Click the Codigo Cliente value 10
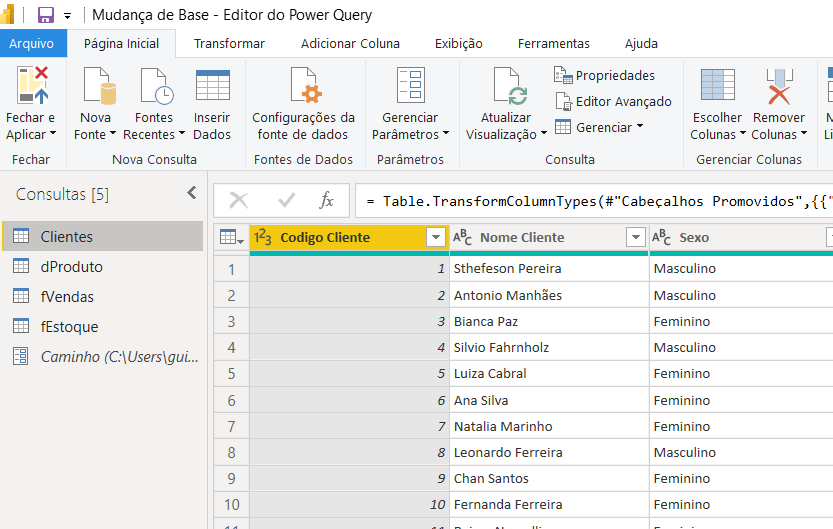The width and height of the screenshot is (833, 529). pos(350,505)
